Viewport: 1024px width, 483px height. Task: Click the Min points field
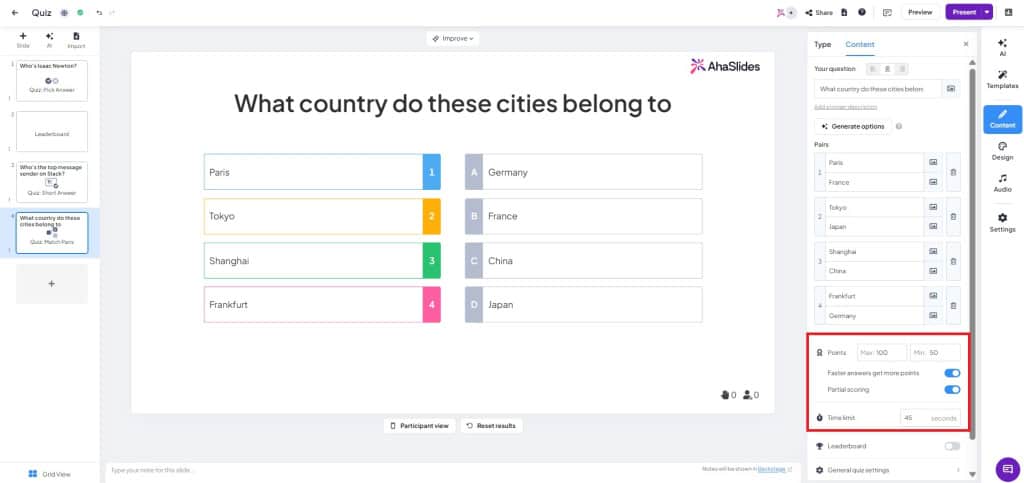(935, 352)
